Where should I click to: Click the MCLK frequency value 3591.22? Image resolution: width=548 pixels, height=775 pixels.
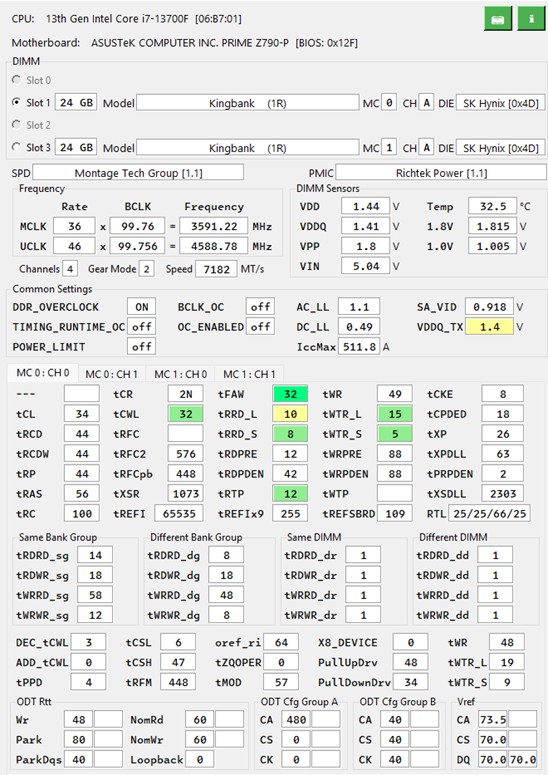(x=213, y=226)
